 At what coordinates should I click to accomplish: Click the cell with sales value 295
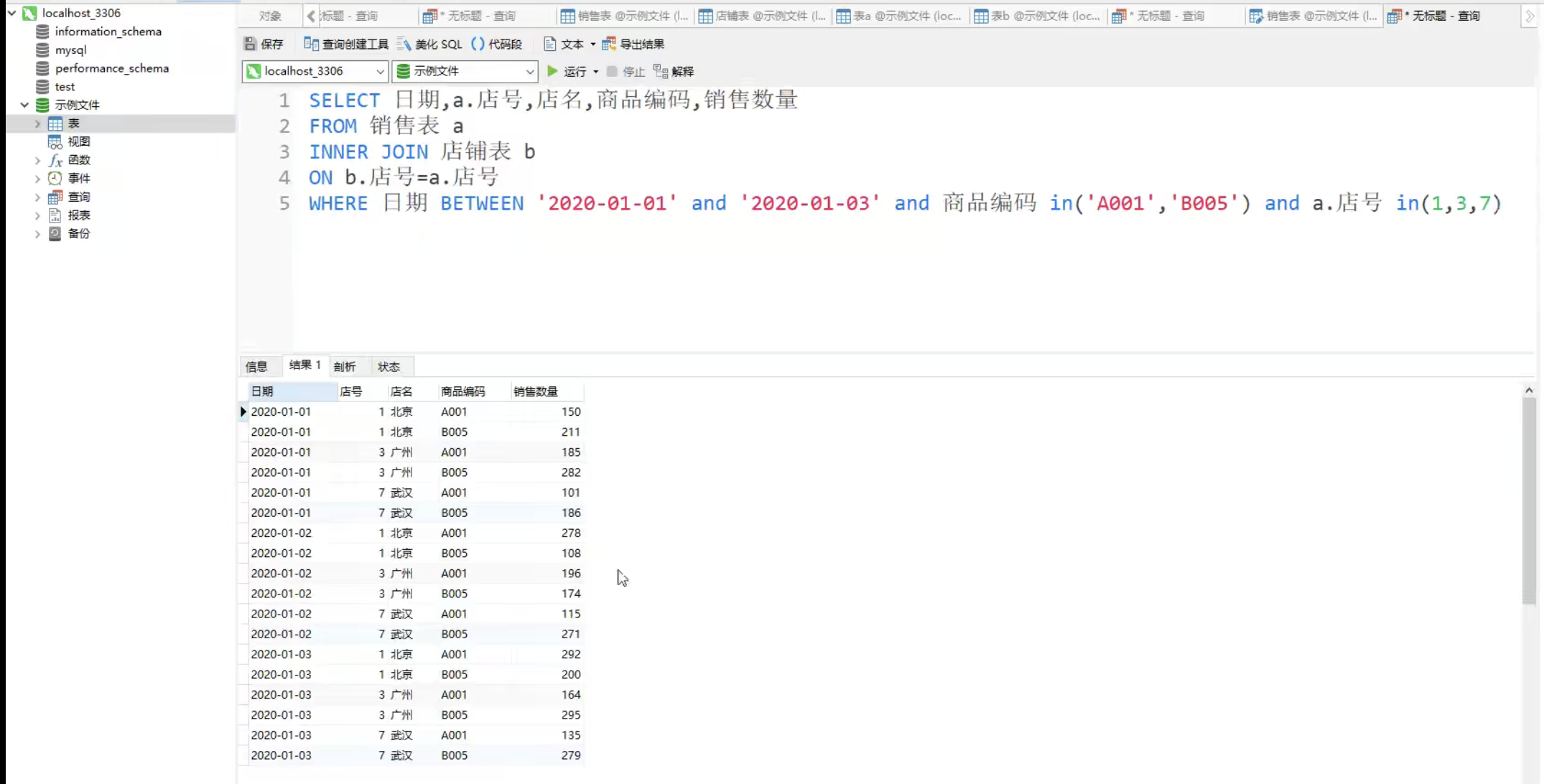[x=547, y=715]
